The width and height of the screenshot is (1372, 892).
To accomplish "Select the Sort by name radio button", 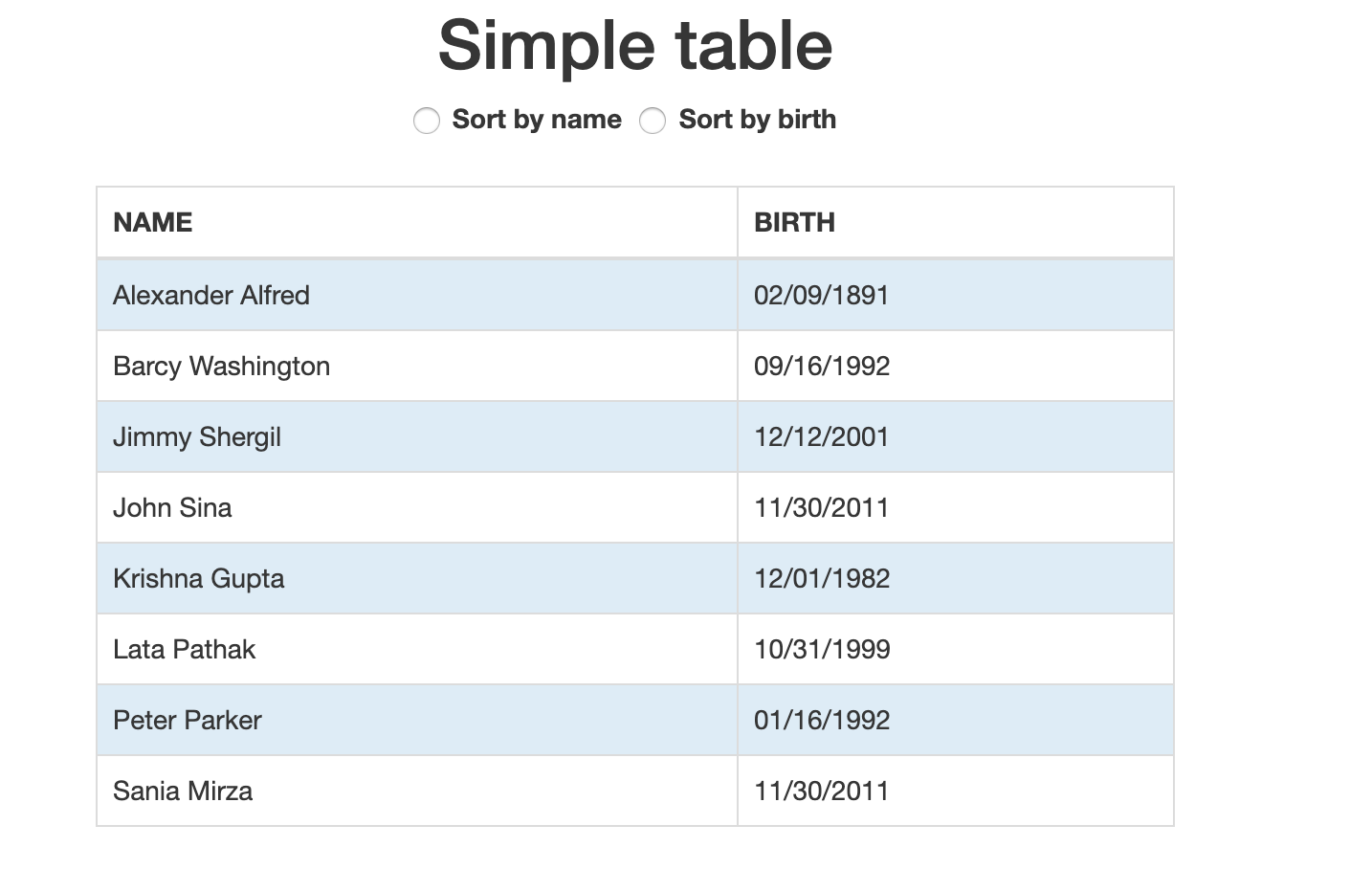I will [x=427, y=121].
